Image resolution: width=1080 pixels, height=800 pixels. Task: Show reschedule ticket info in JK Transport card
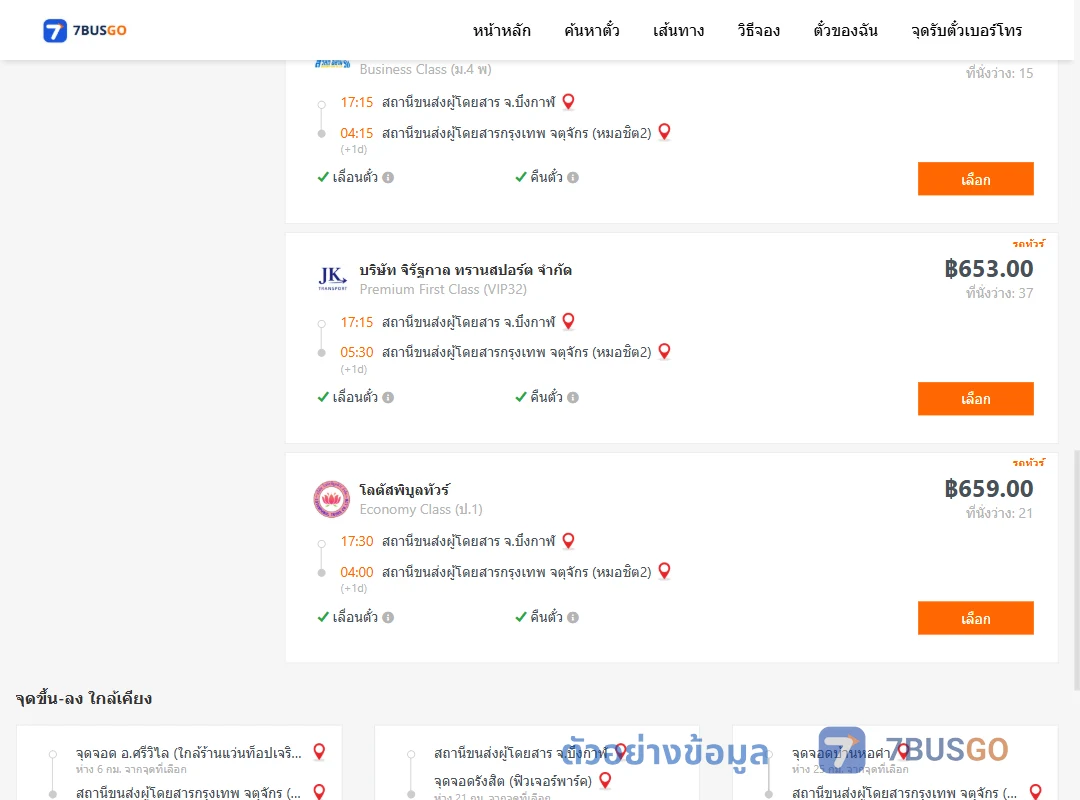[x=388, y=398]
